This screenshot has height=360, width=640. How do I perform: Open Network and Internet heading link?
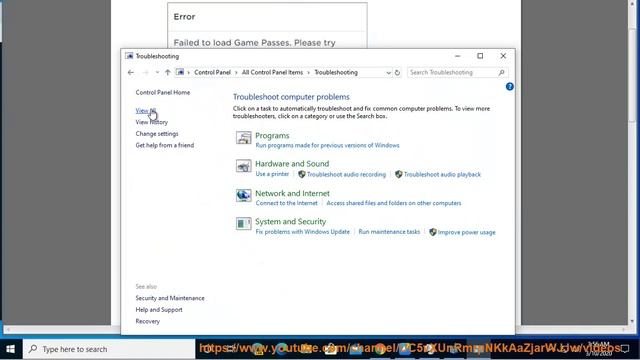tap(292, 193)
